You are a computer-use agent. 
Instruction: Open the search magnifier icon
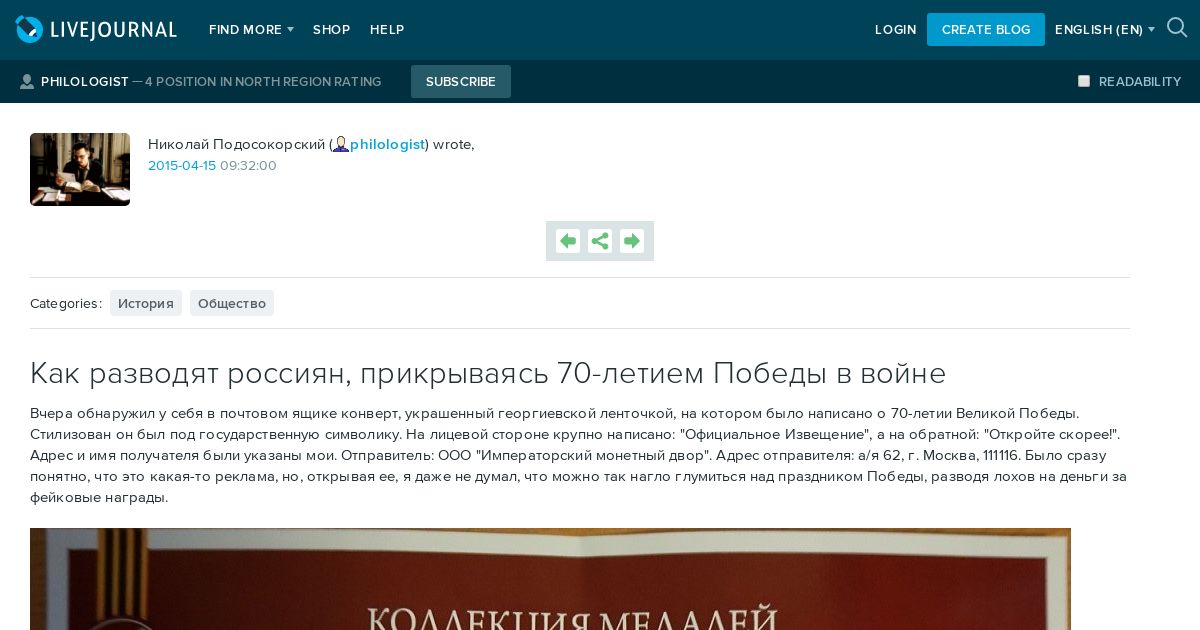1177,28
